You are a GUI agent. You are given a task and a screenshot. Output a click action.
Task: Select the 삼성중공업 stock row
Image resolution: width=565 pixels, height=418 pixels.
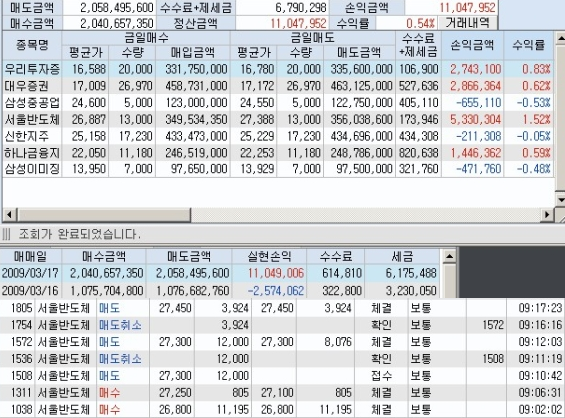pos(278,103)
